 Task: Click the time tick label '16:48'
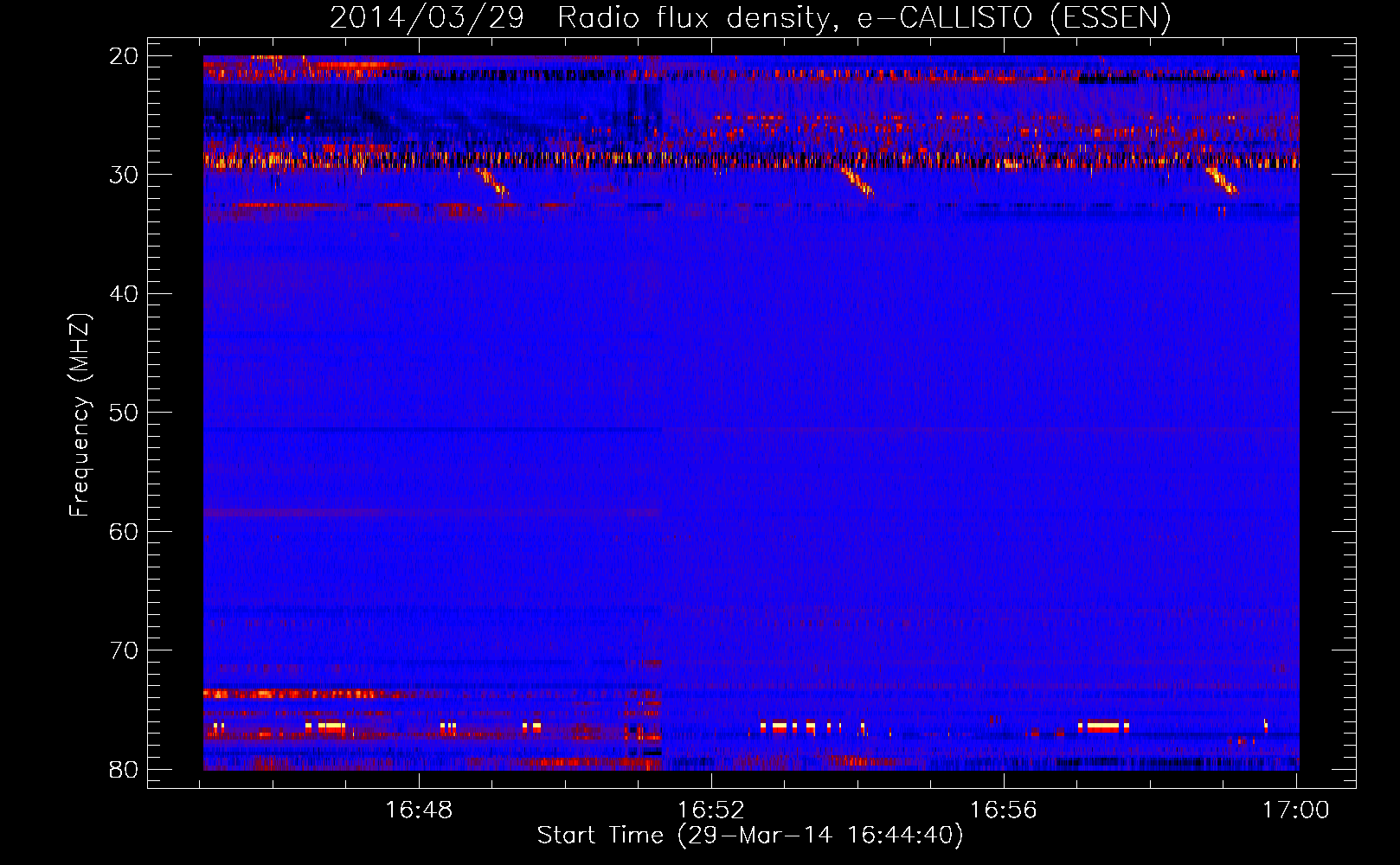click(x=419, y=810)
